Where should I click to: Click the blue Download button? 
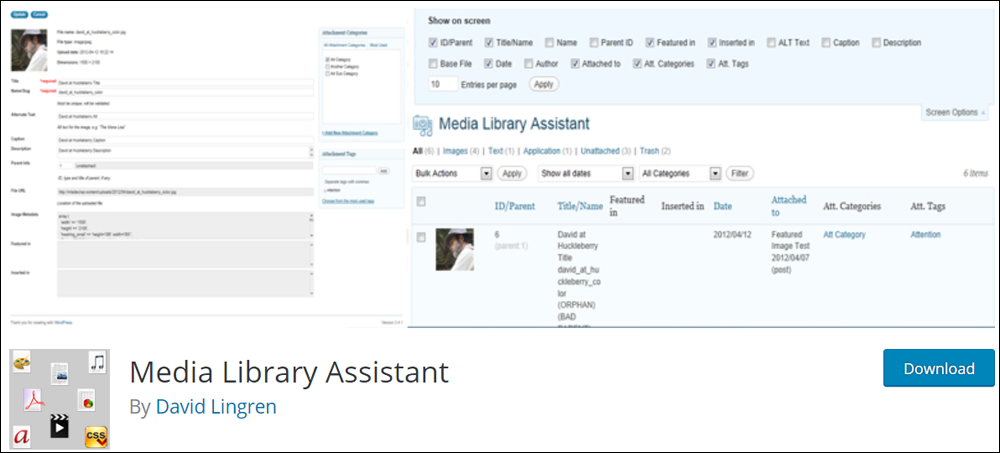(x=939, y=368)
